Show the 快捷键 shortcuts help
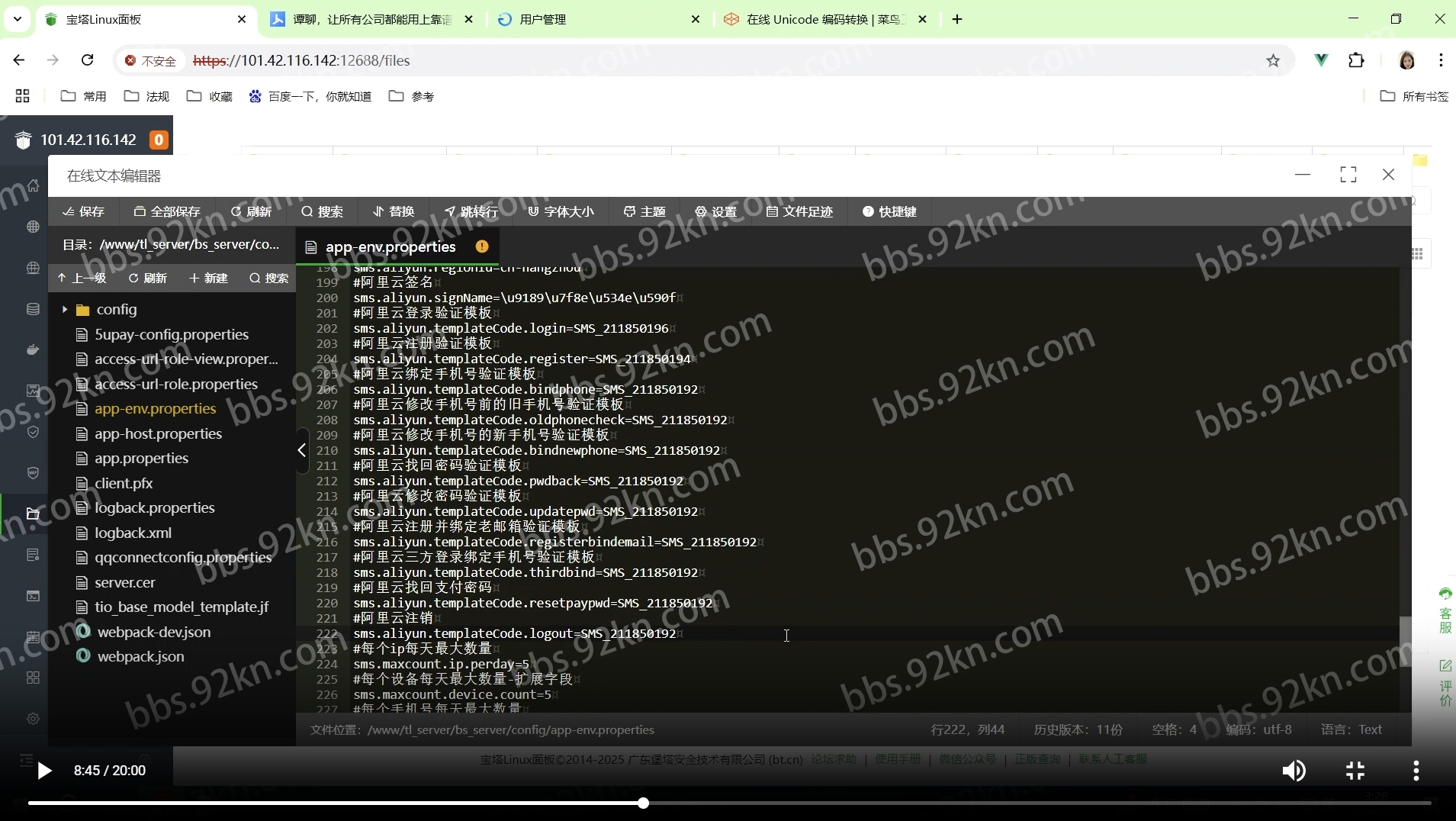 (x=889, y=211)
